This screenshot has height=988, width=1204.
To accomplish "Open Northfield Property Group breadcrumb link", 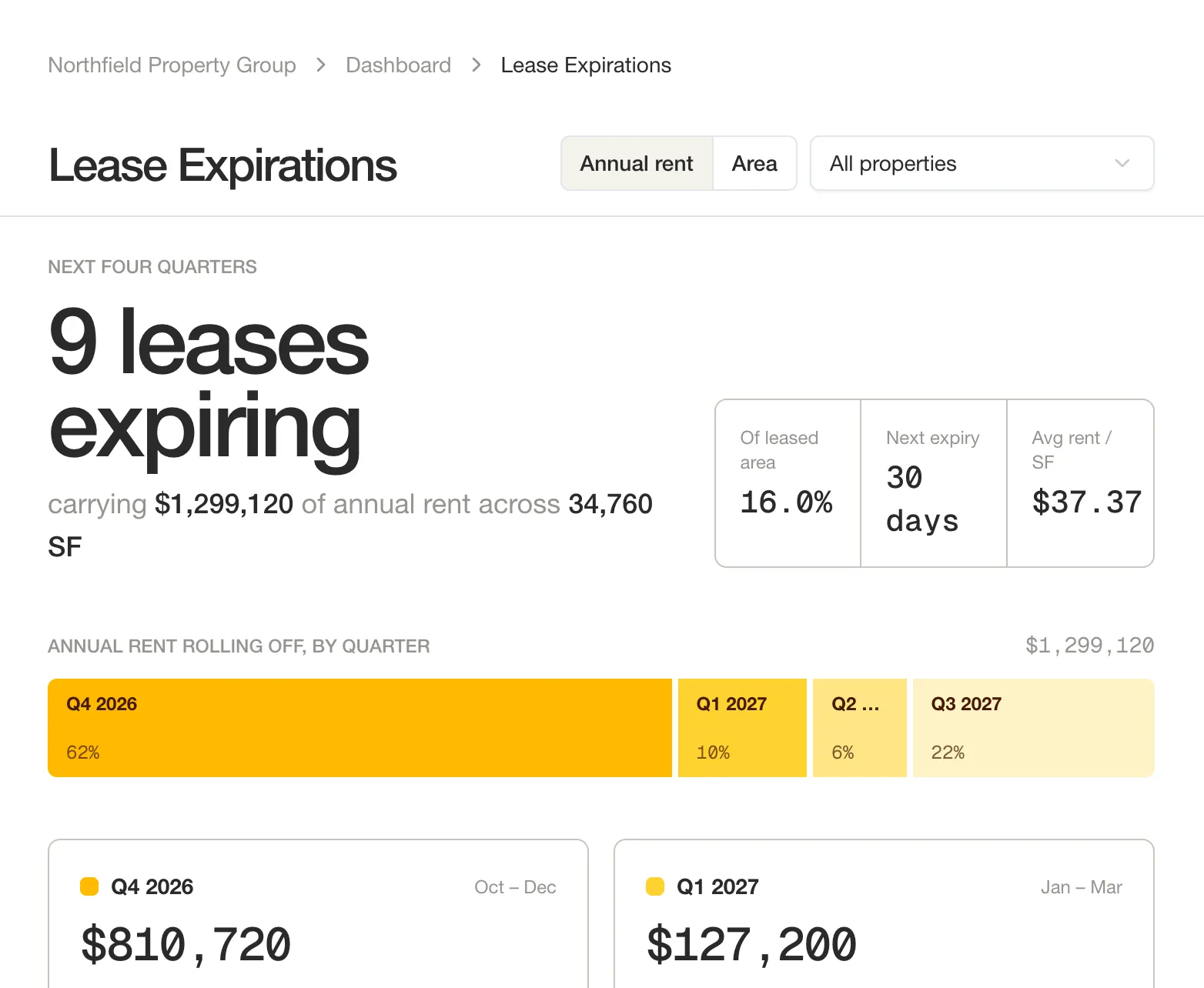I will (172, 65).
